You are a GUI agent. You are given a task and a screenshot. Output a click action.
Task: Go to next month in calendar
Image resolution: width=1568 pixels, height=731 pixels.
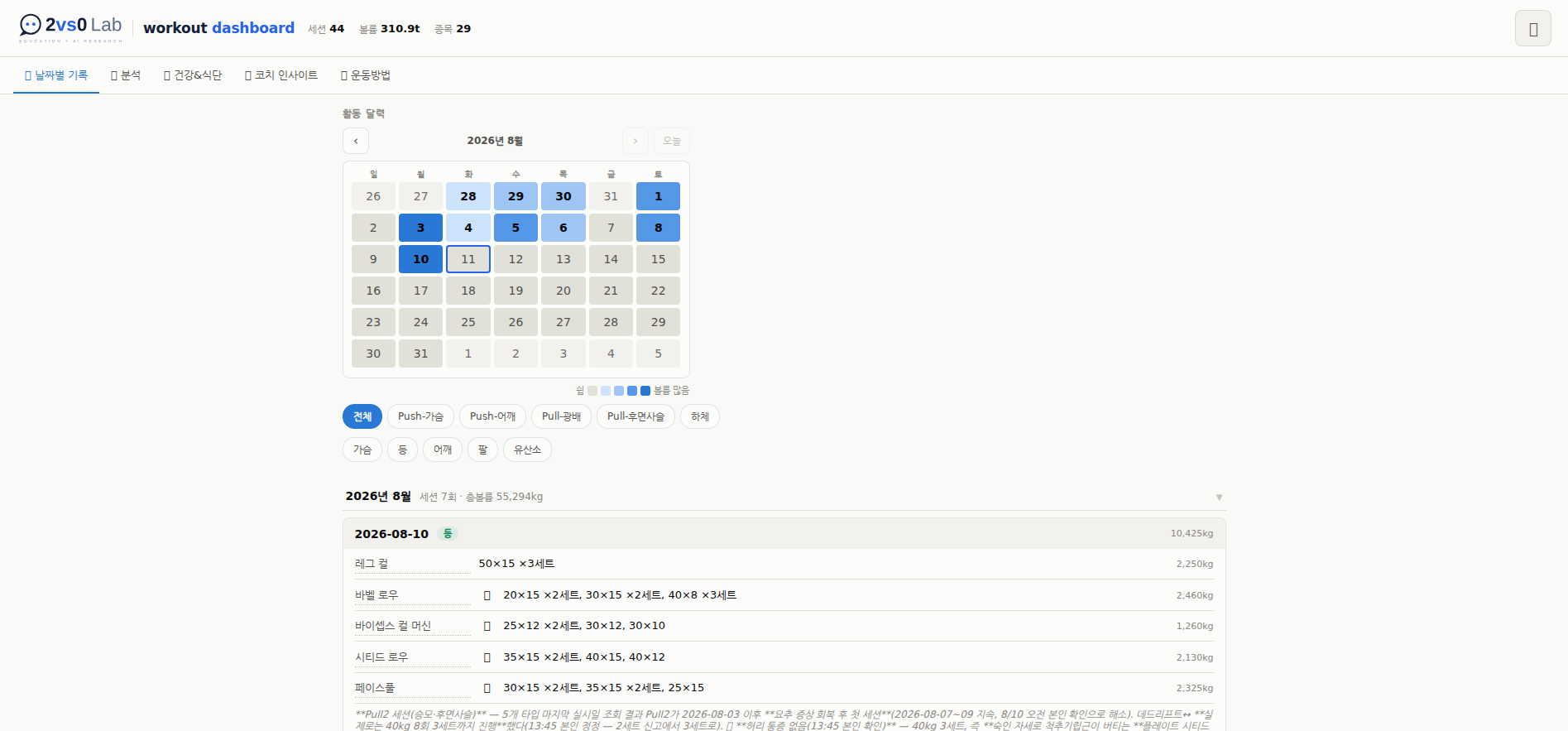coord(635,141)
